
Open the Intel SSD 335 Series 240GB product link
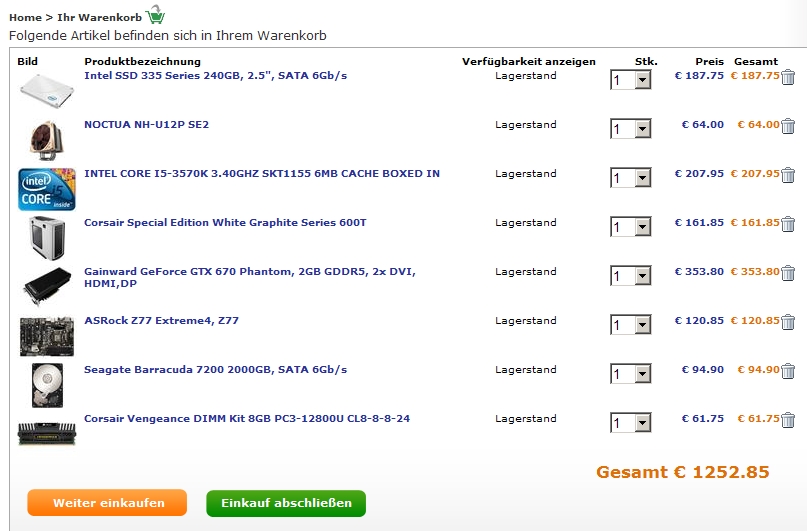pos(216,76)
